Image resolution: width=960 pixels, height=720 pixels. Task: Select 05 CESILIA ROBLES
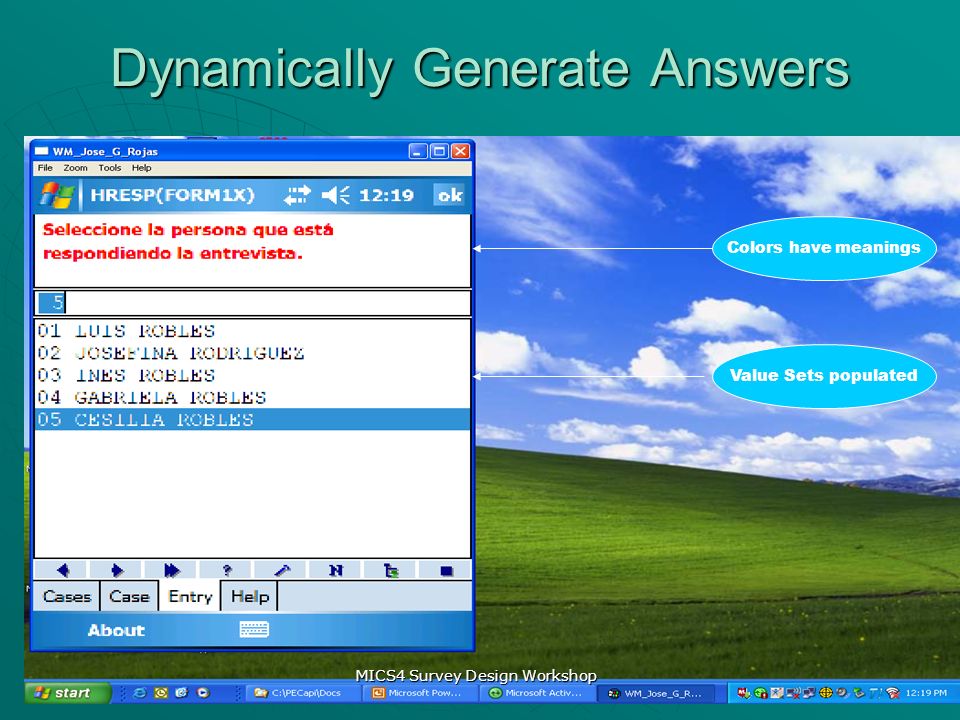(252, 419)
